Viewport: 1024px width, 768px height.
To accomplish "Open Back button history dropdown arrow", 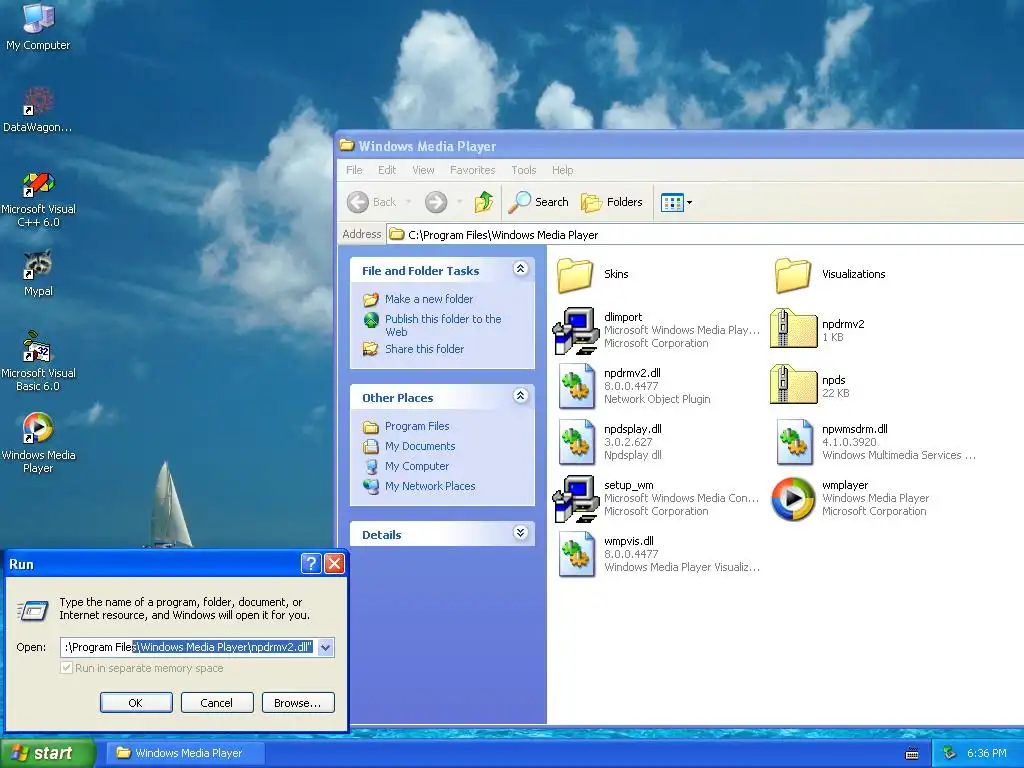I will coord(409,202).
